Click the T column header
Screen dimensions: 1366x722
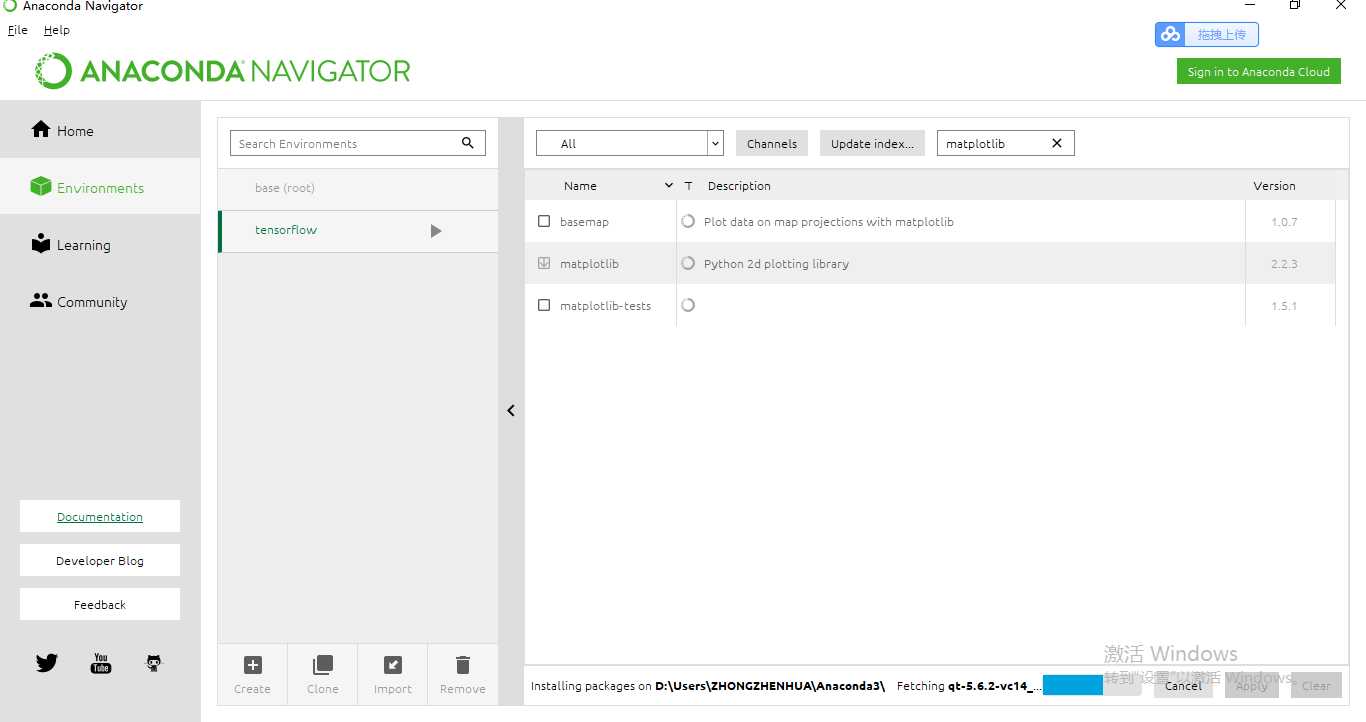[x=688, y=186]
